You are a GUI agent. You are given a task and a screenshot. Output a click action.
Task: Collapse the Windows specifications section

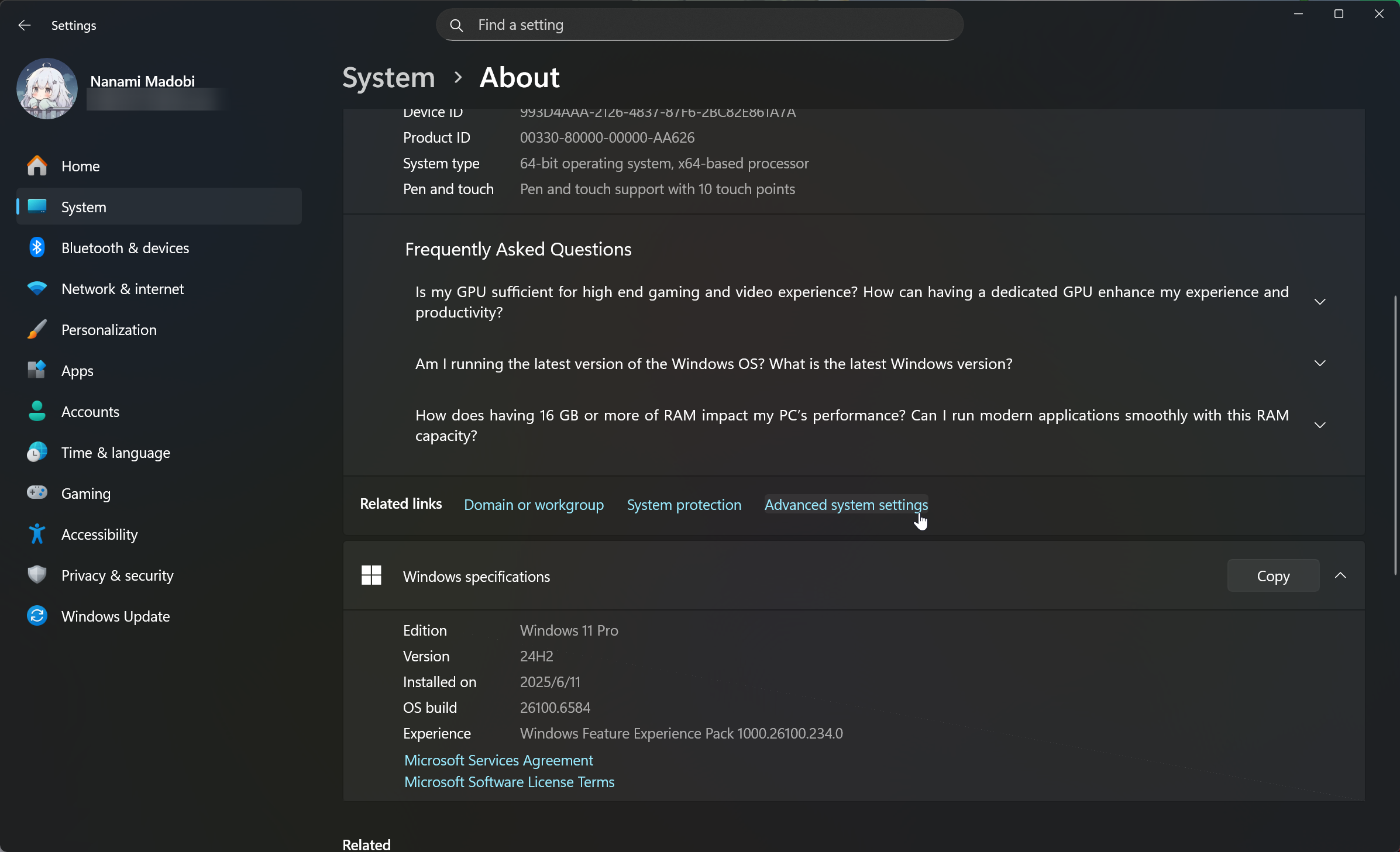pos(1340,575)
